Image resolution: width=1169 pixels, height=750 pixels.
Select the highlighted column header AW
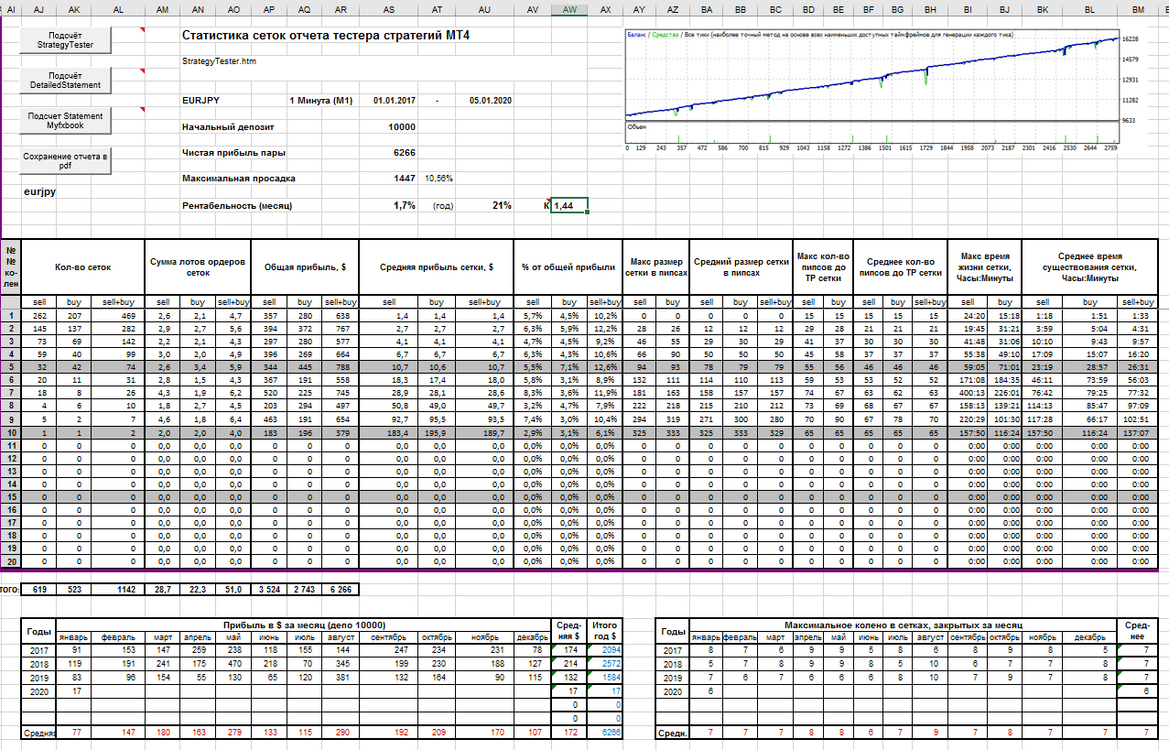coord(570,10)
